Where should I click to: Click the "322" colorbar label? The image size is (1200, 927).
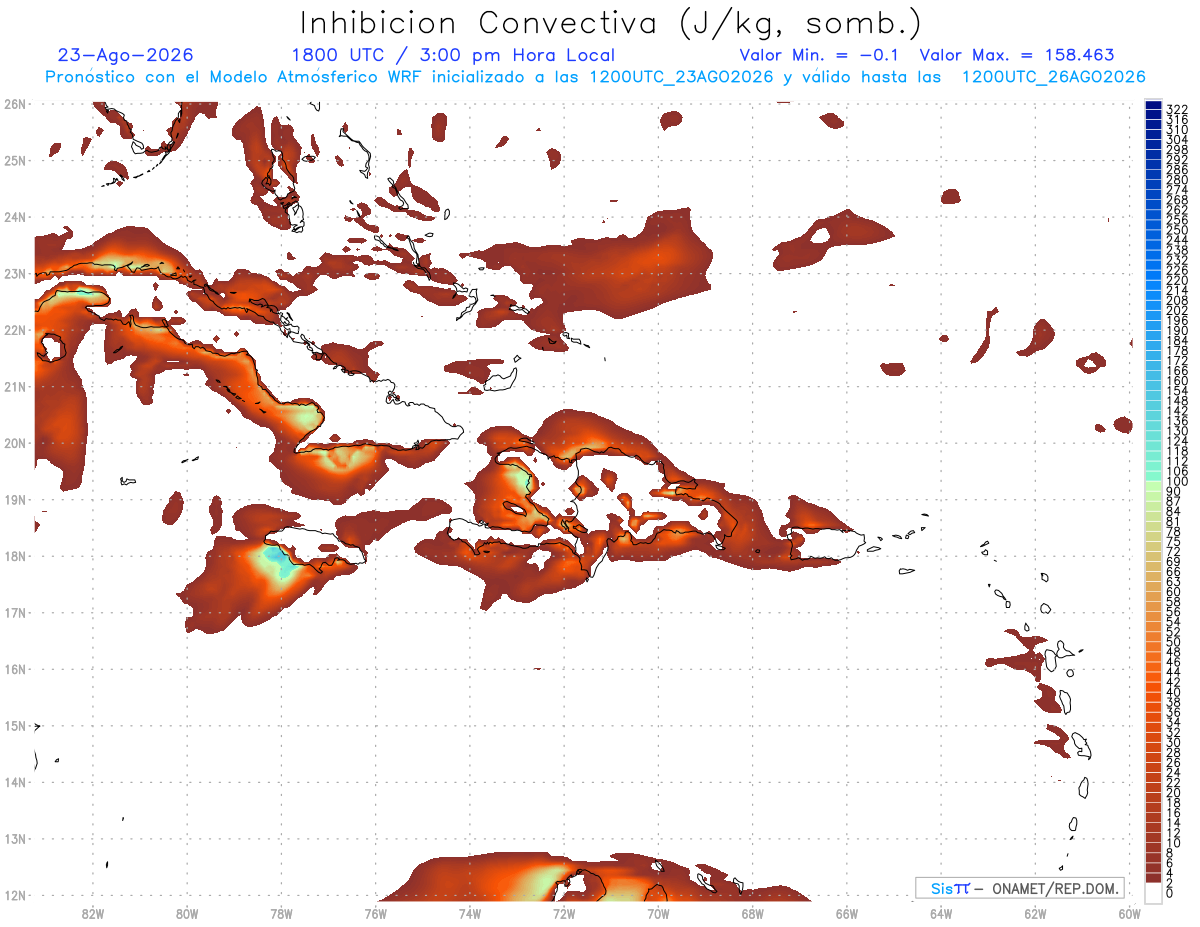click(1176, 109)
